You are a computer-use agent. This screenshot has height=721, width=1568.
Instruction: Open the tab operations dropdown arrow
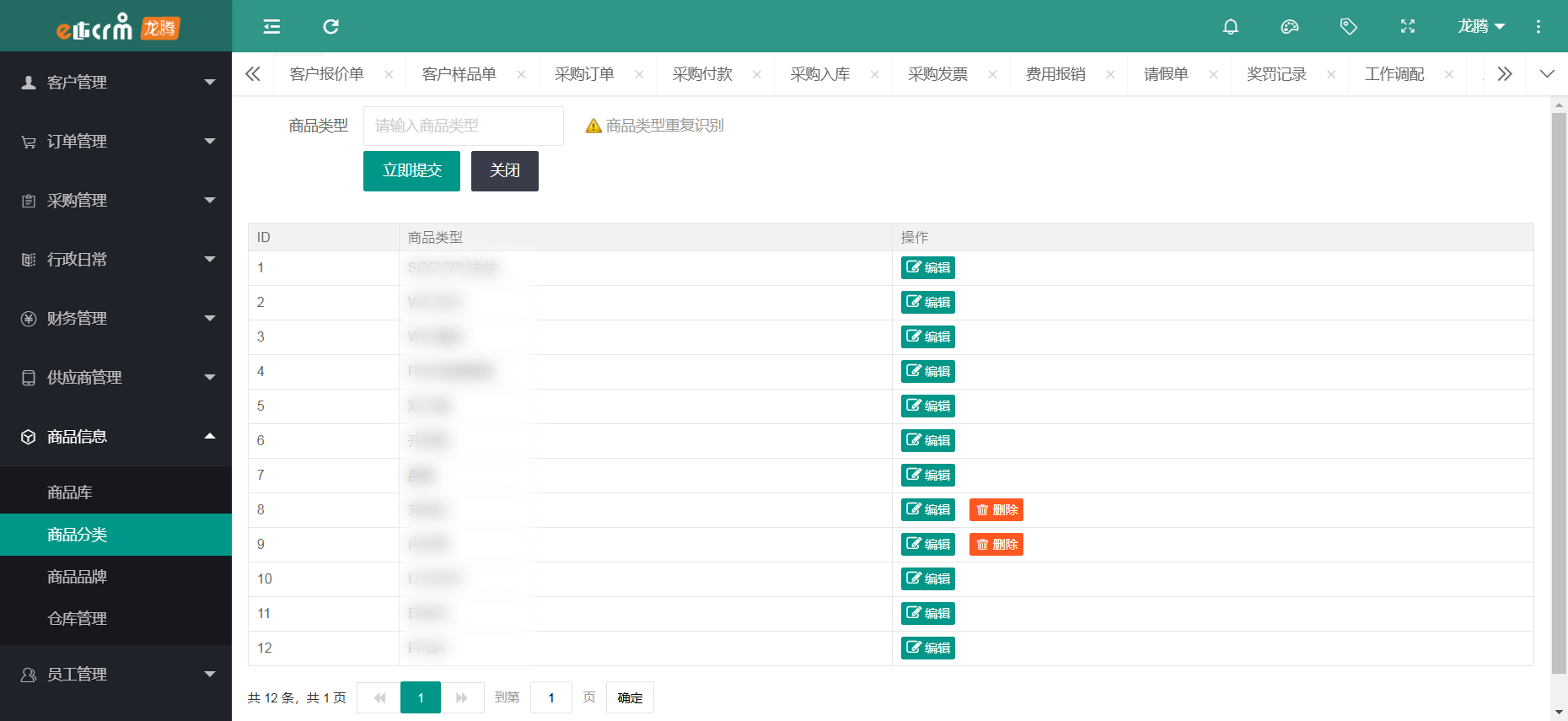[1546, 74]
